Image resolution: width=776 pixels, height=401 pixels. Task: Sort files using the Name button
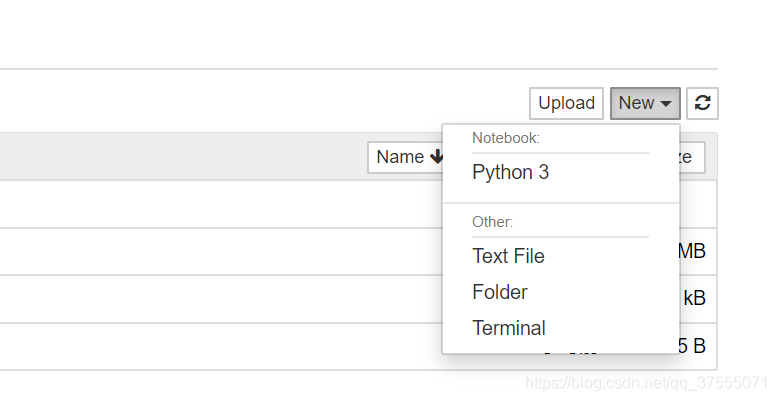coord(402,157)
